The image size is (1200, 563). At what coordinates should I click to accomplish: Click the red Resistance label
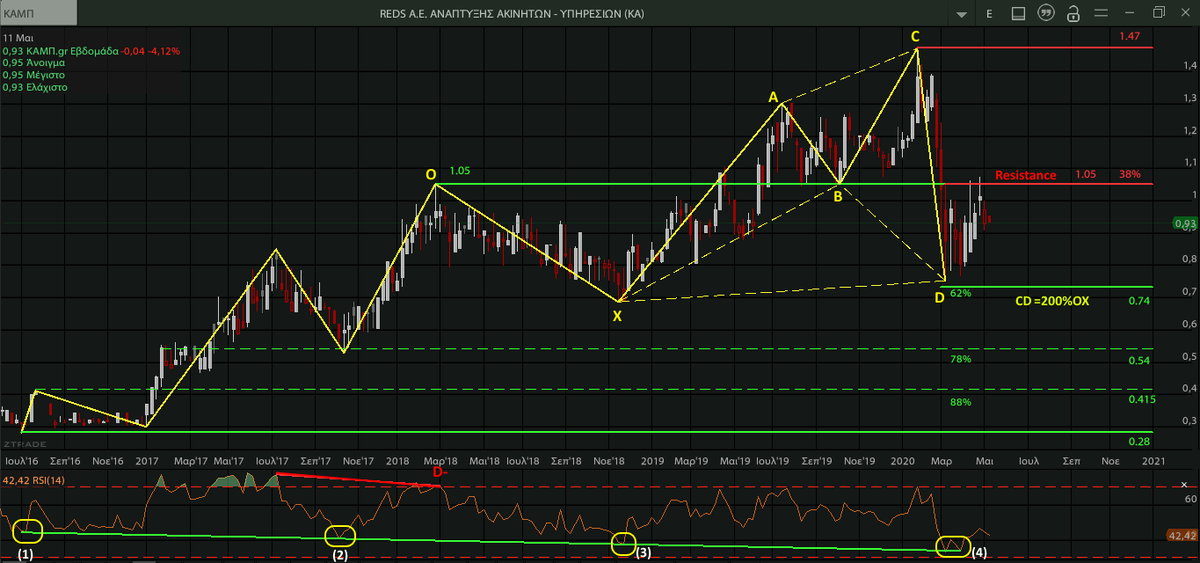point(1025,175)
